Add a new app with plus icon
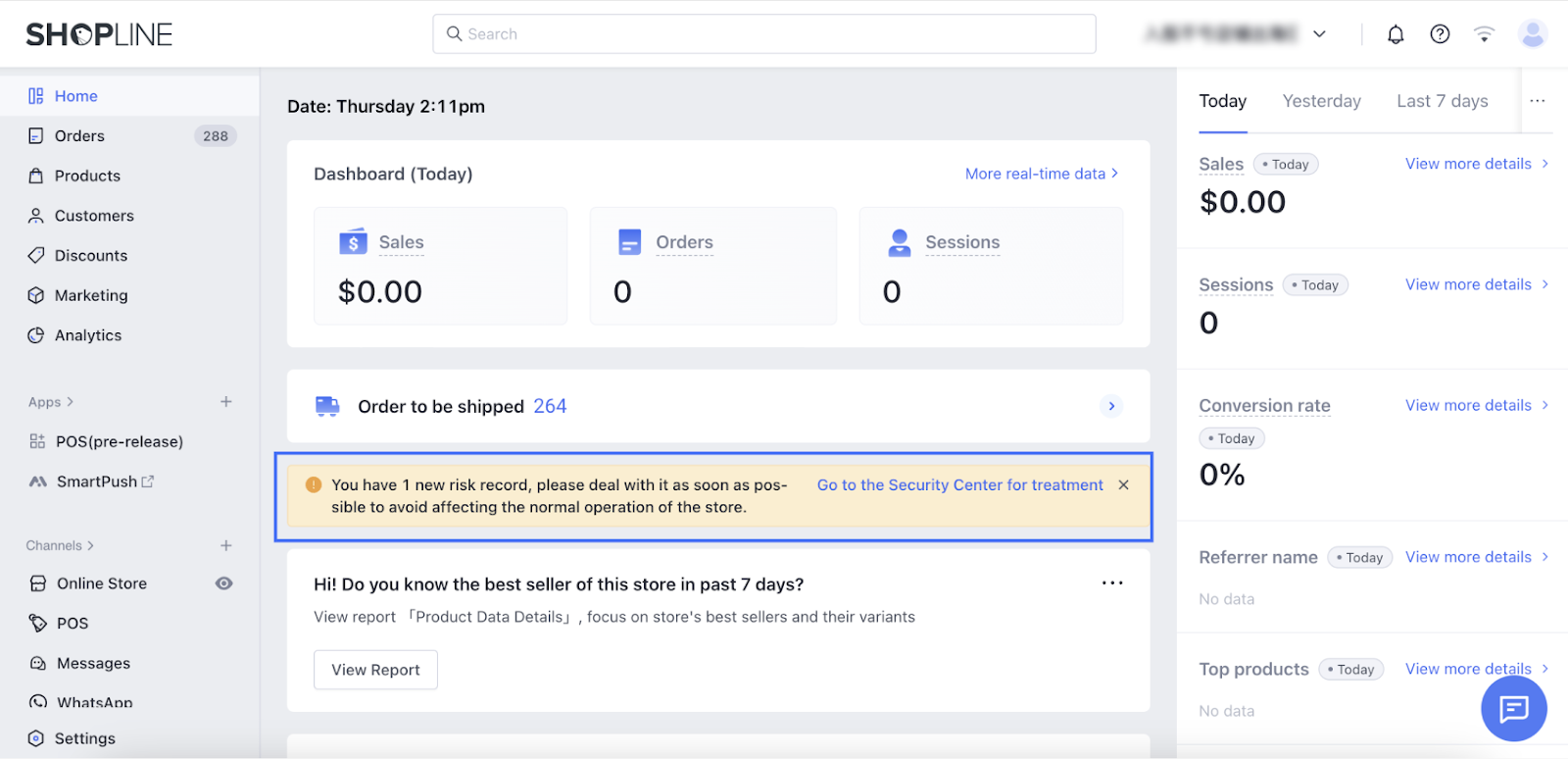Image resolution: width=1568 pixels, height=759 pixels. 226,402
